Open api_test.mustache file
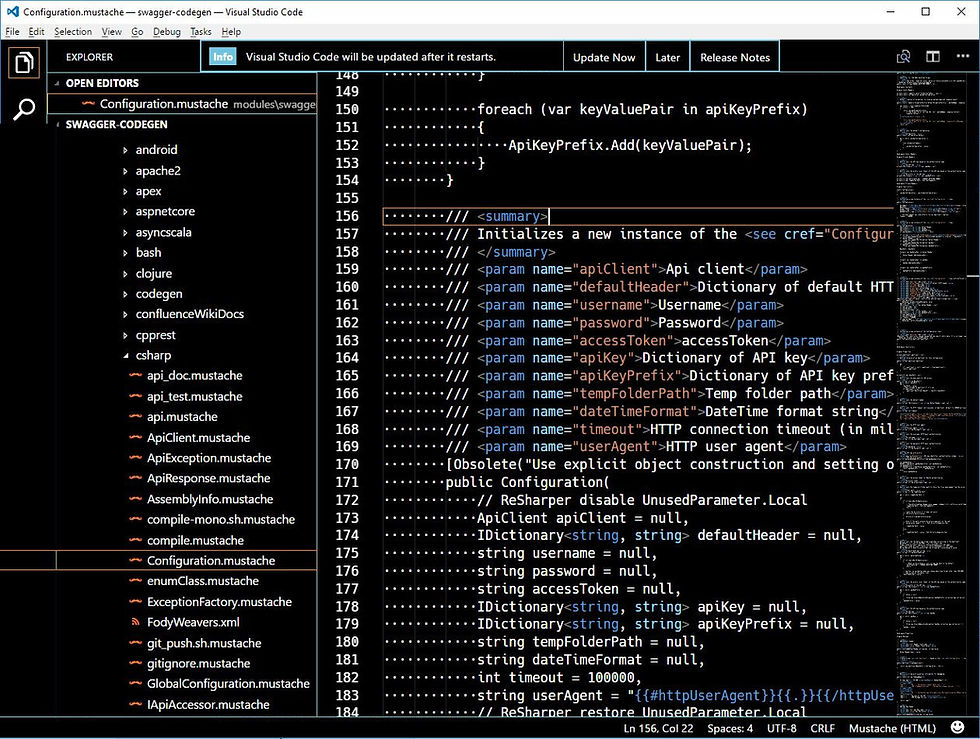 click(194, 396)
